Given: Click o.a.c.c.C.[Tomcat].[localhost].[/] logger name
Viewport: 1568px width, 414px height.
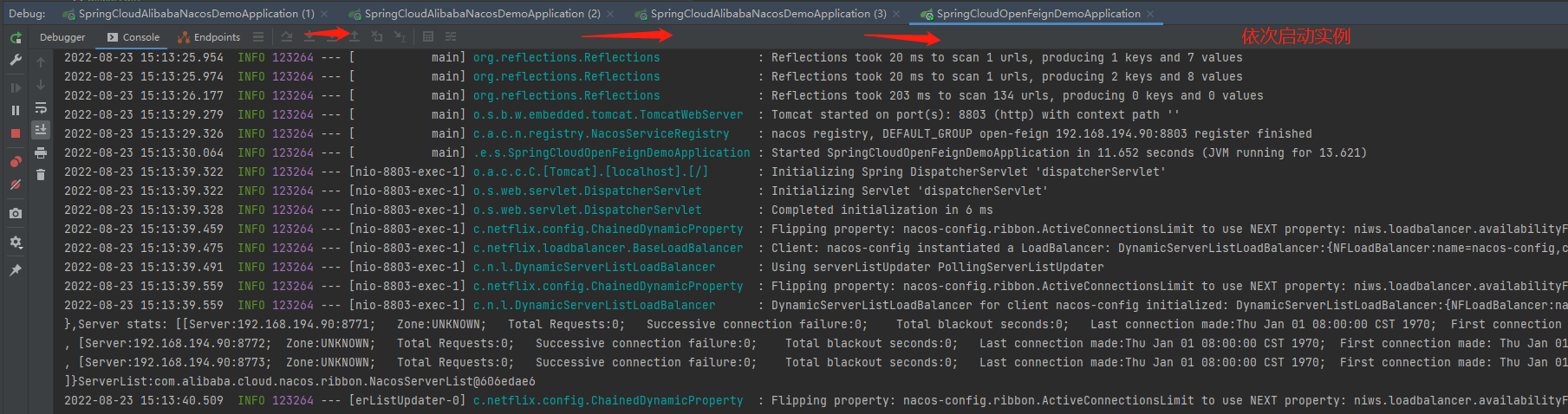Looking at the screenshot, I should click(x=590, y=171).
